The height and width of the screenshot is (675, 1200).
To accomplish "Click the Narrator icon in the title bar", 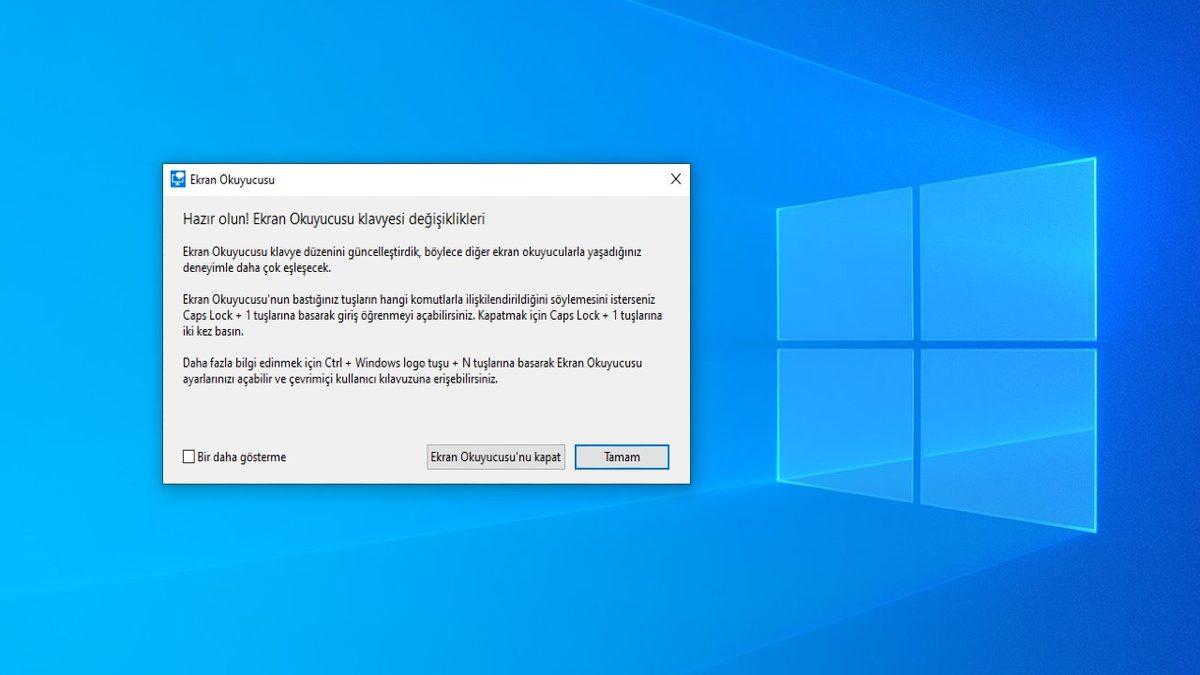I will [176, 180].
